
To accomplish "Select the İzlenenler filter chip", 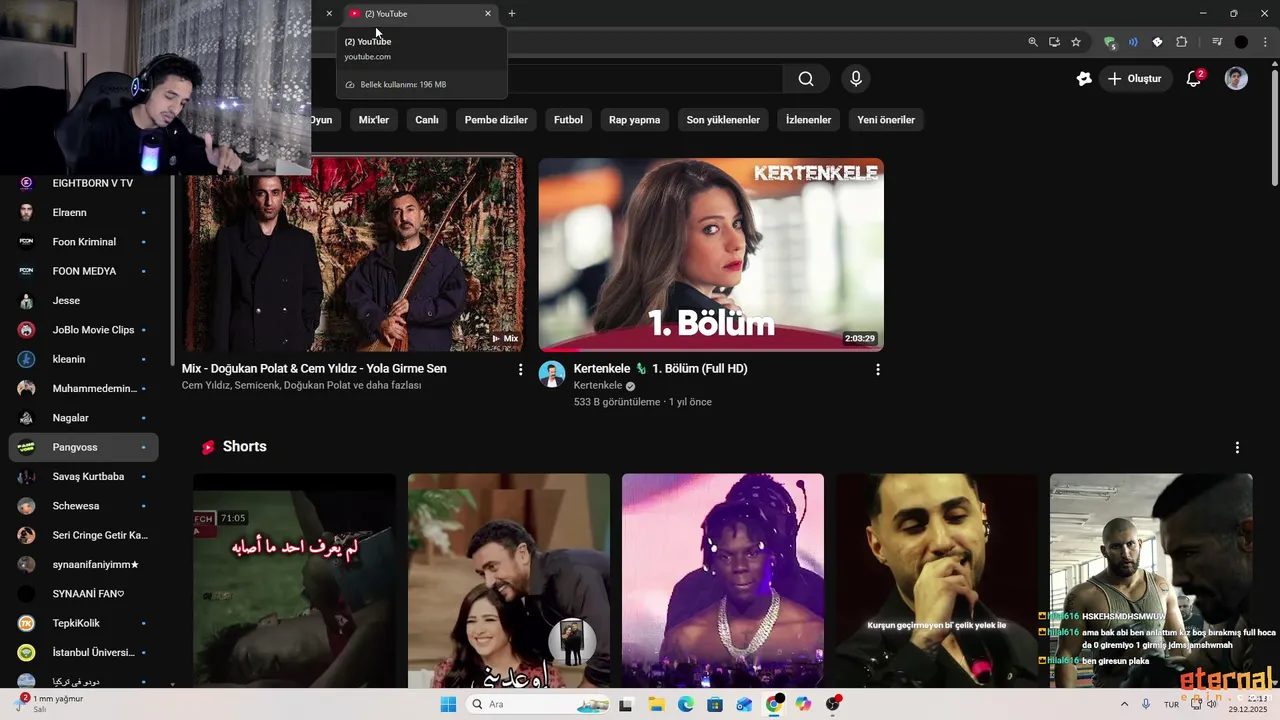I will [x=808, y=120].
